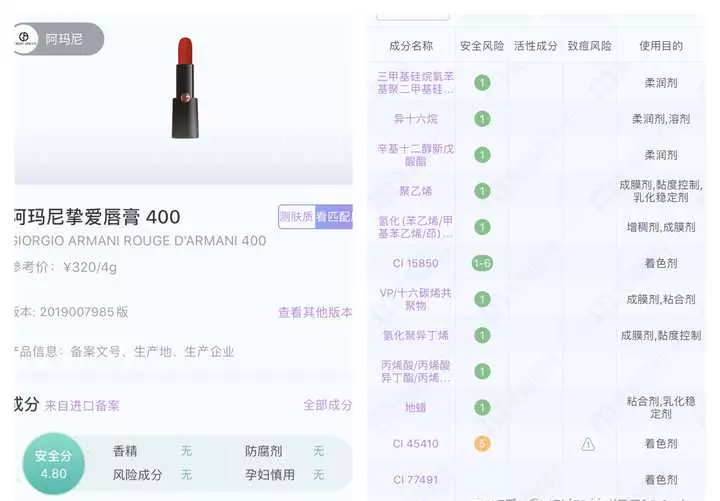The width and height of the screenshot is (720, 501).
Task: Click 柔润剂,溶剂 purpose for 异十六烷
Action: (x=661, y=119)
